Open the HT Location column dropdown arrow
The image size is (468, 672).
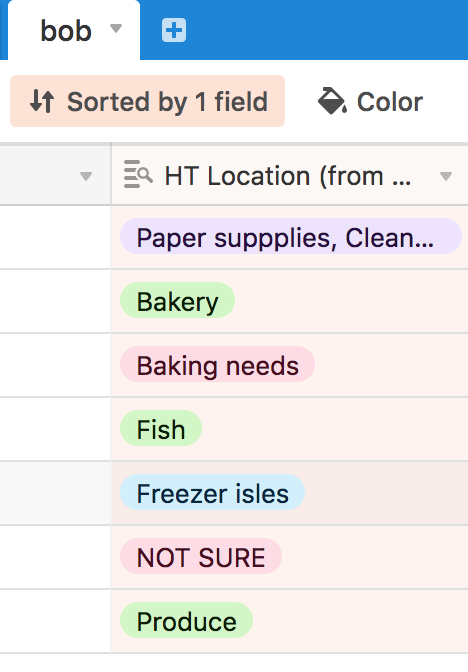point(446,176)
